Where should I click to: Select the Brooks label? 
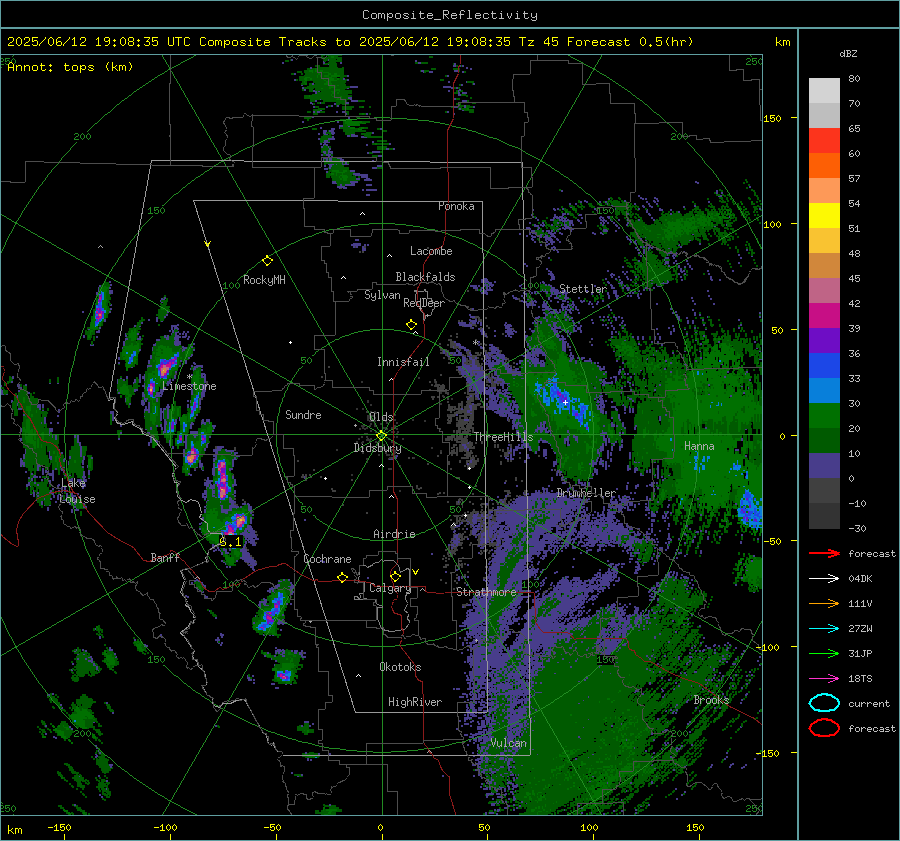[711, 700]
